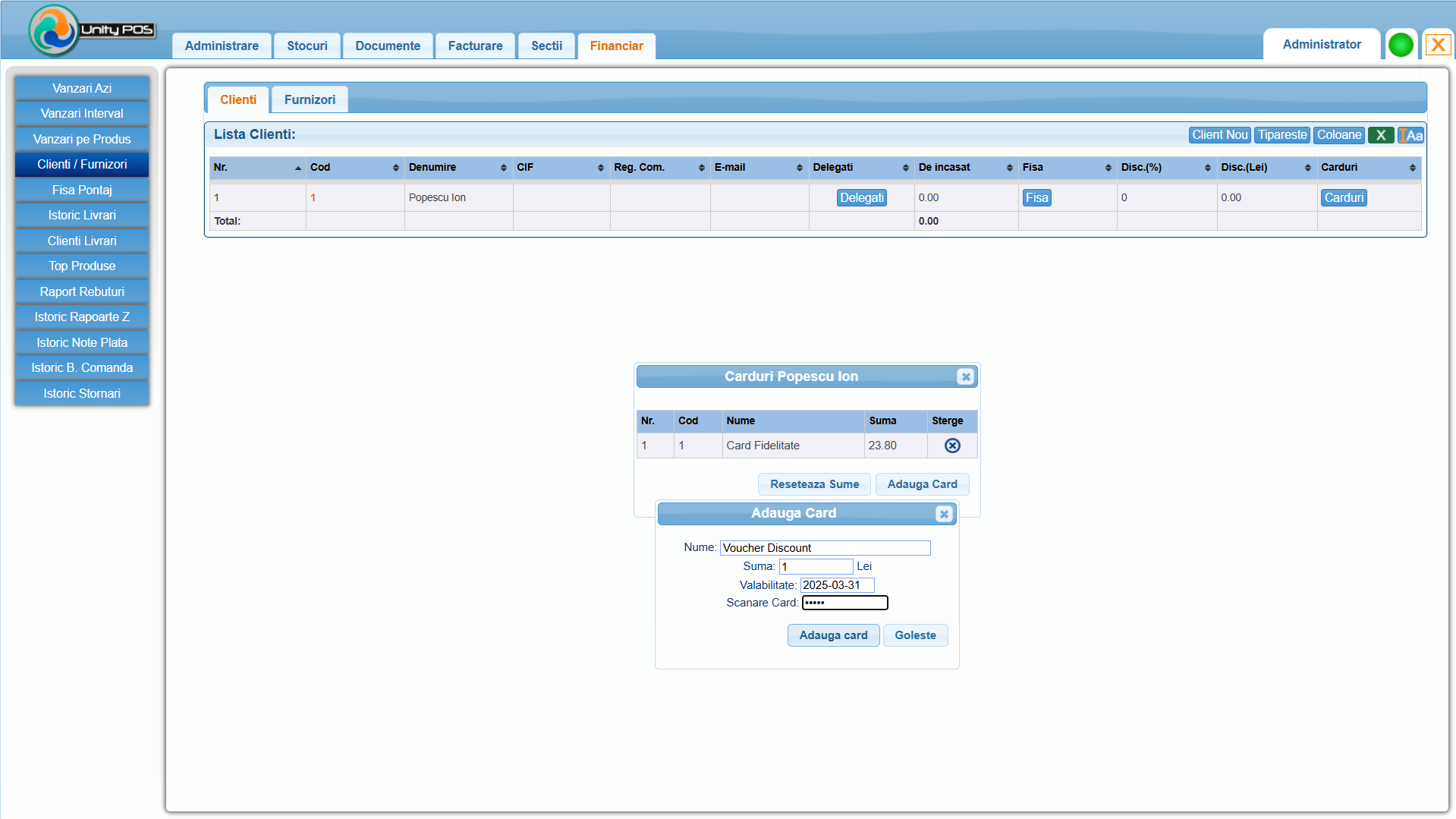The height and width of the screenshot is (819, 1456).
Task: Sort client list by De incasat column
Action: click(965, 167)
